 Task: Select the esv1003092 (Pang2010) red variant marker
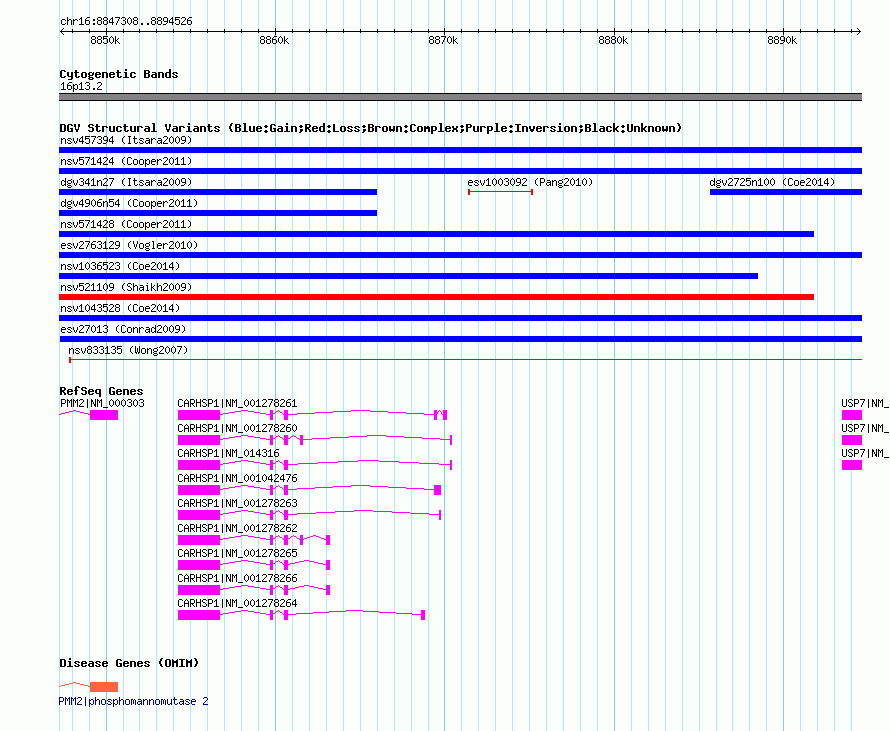click(x=500, y=192)
